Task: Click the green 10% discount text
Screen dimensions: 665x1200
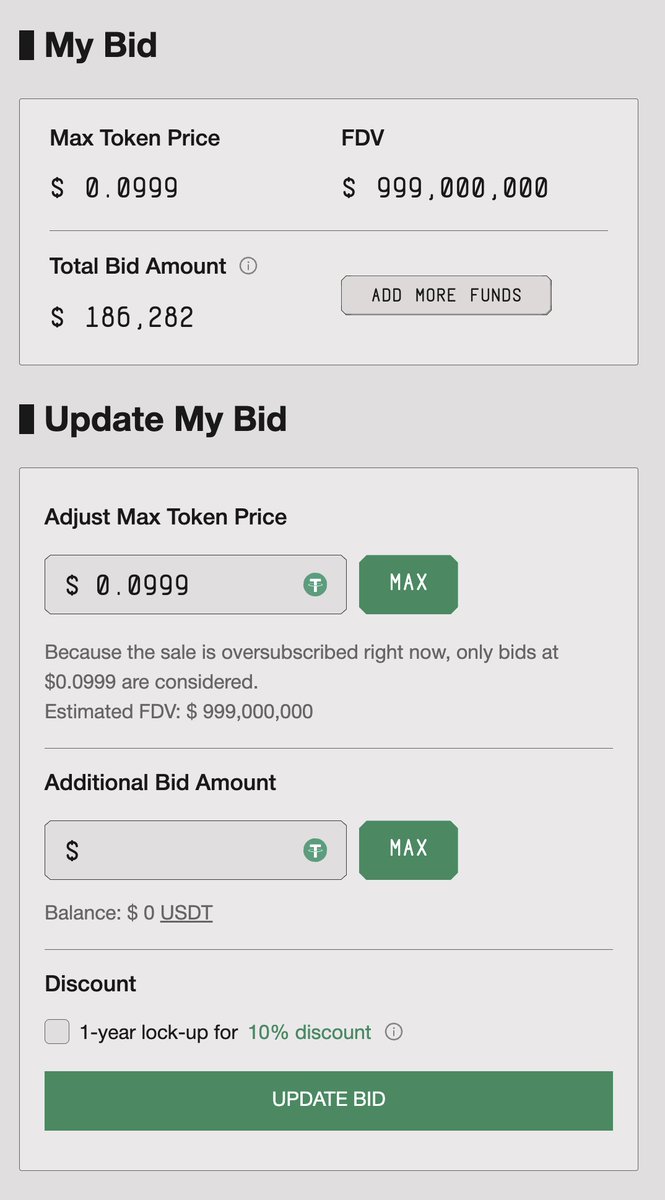Action: 310,1032
